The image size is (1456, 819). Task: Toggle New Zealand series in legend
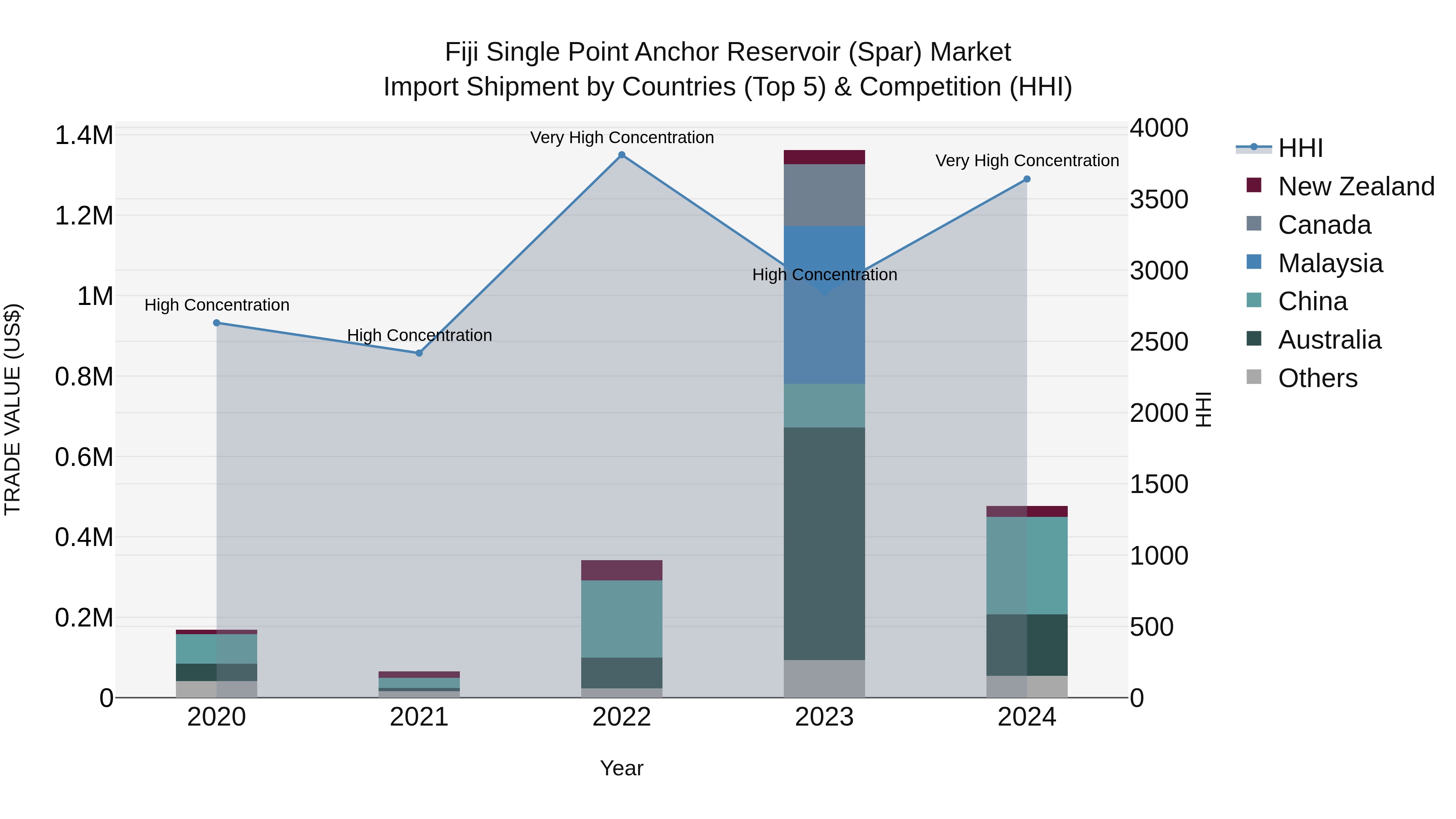(x=1340, y=186)
